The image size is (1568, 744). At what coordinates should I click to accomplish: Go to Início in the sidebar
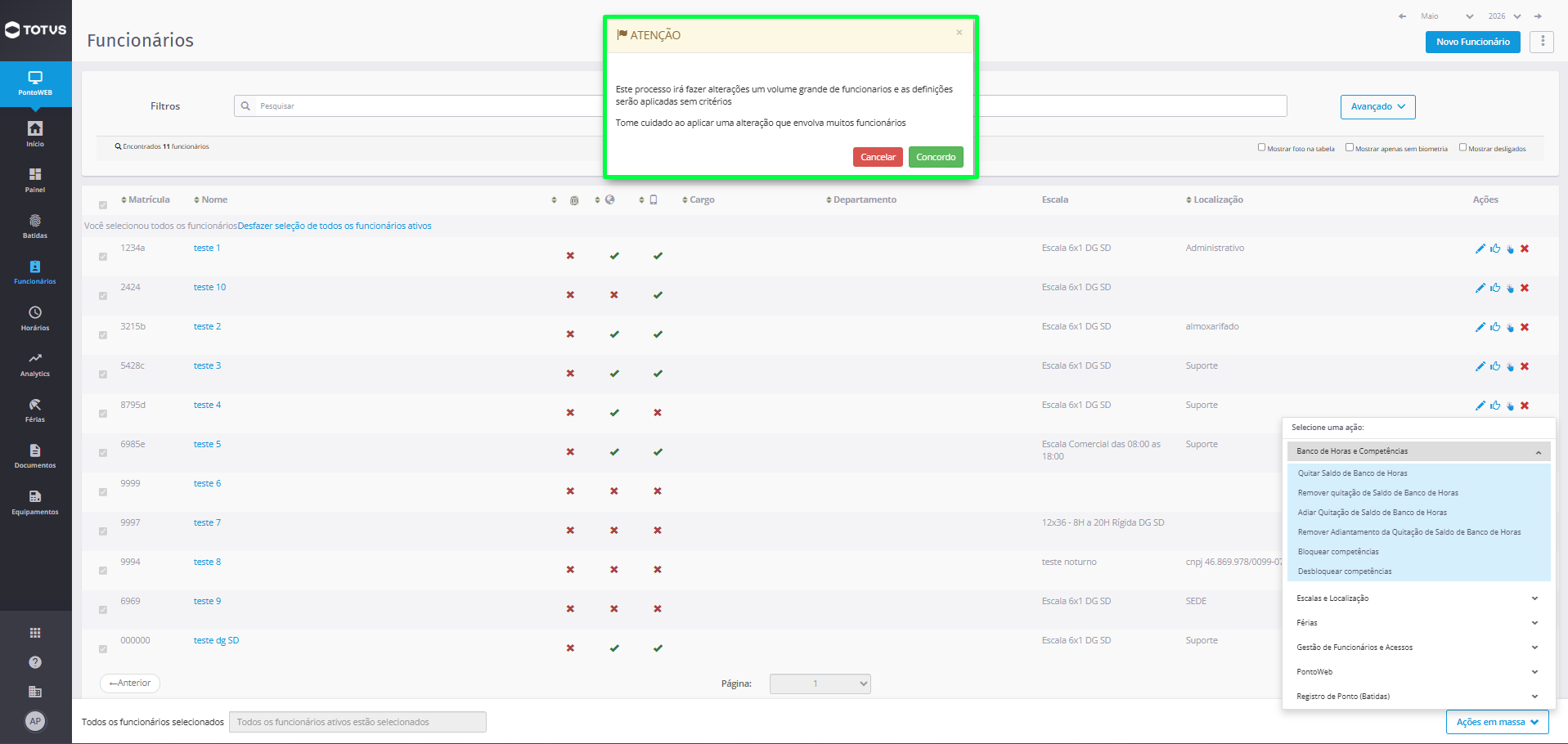click(x=35, y=134)
